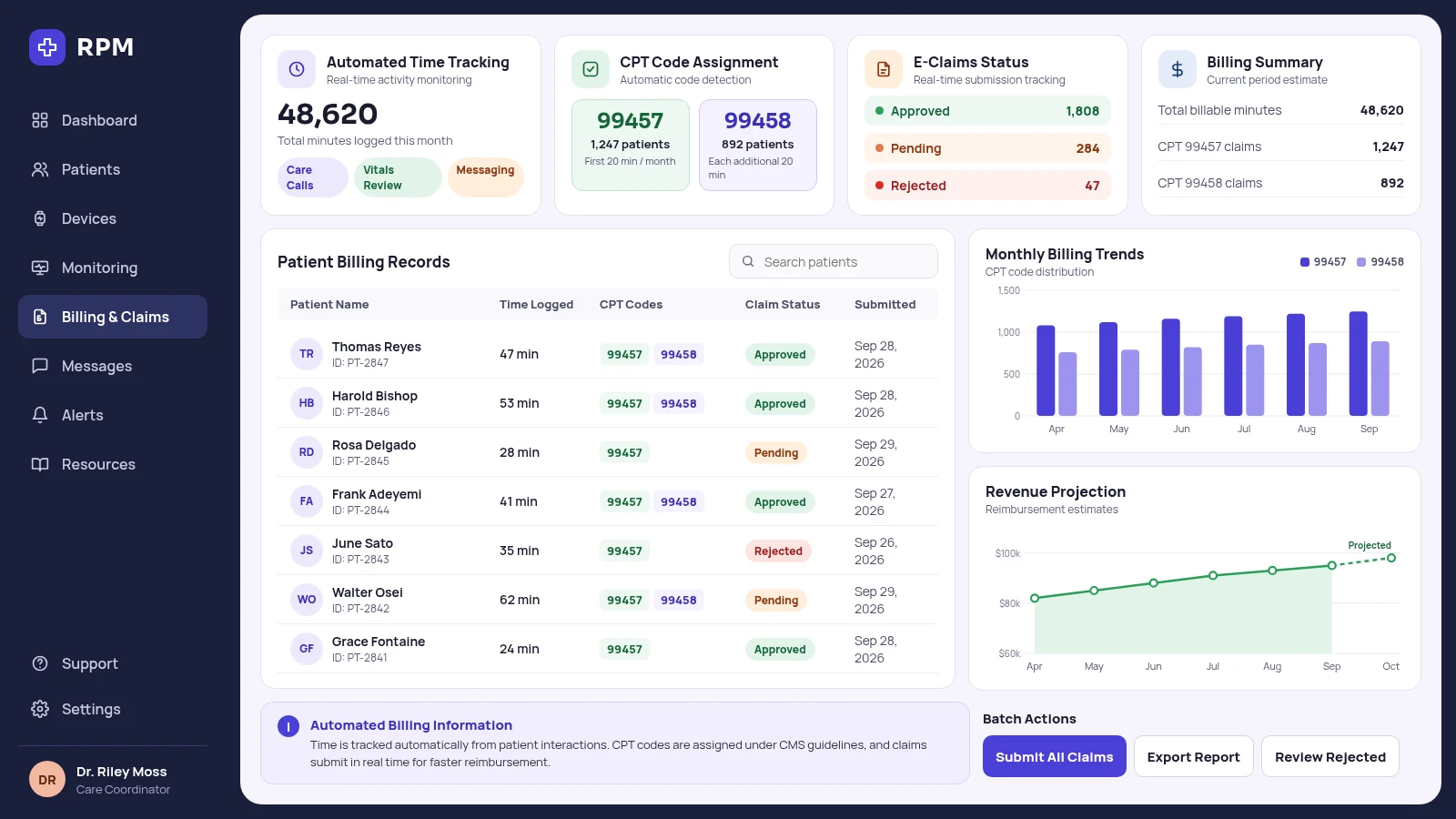Image resolution: width=1456 pixels, height=819 pixels.
Task: Select the Care Calls tag
Action: tap(312, 177)
